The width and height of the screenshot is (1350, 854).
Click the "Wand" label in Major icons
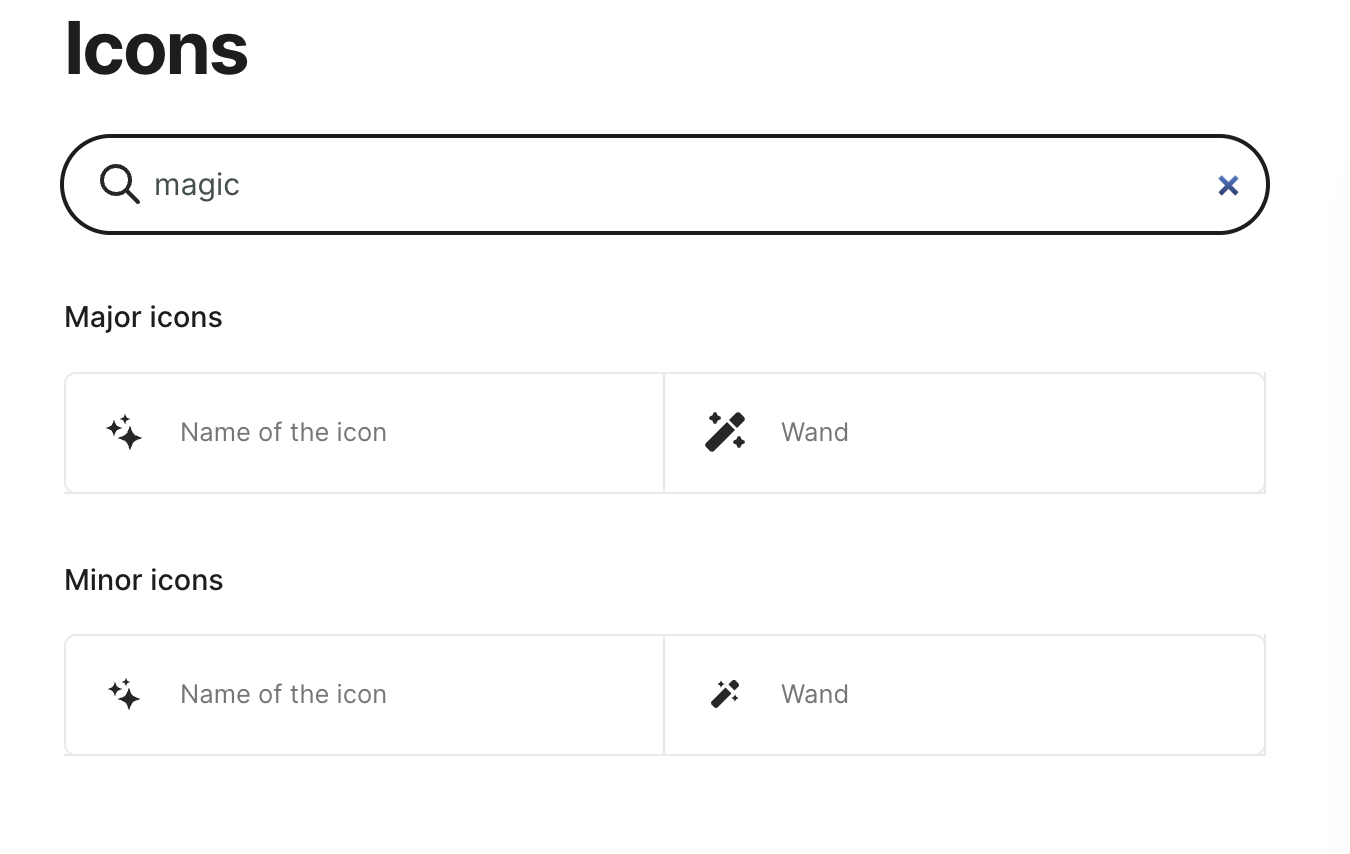pos(814,432)
